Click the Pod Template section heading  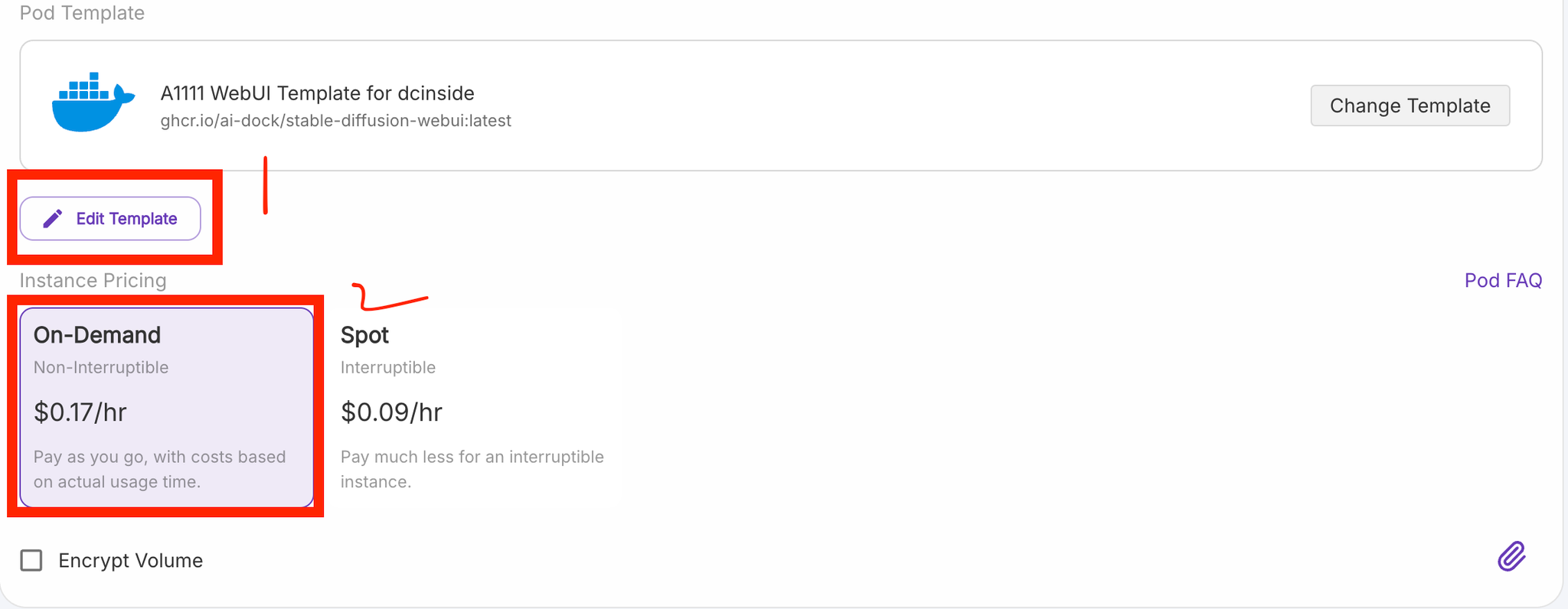pyautogui.click(x=82, y=12)
